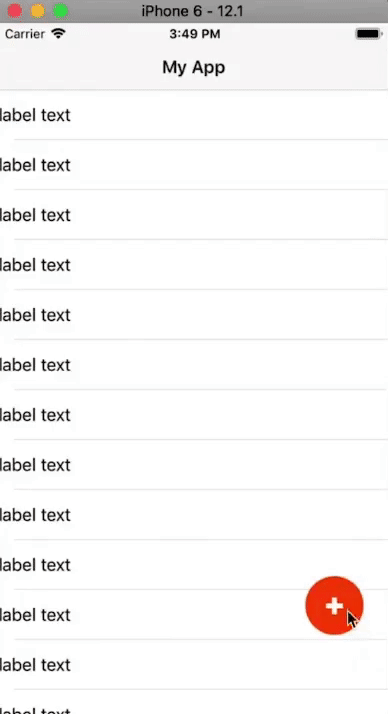Click the 'iPhone 6 - 12.1' window title
The height and width of the screenshot is (714, 388).
click(192, 11)
